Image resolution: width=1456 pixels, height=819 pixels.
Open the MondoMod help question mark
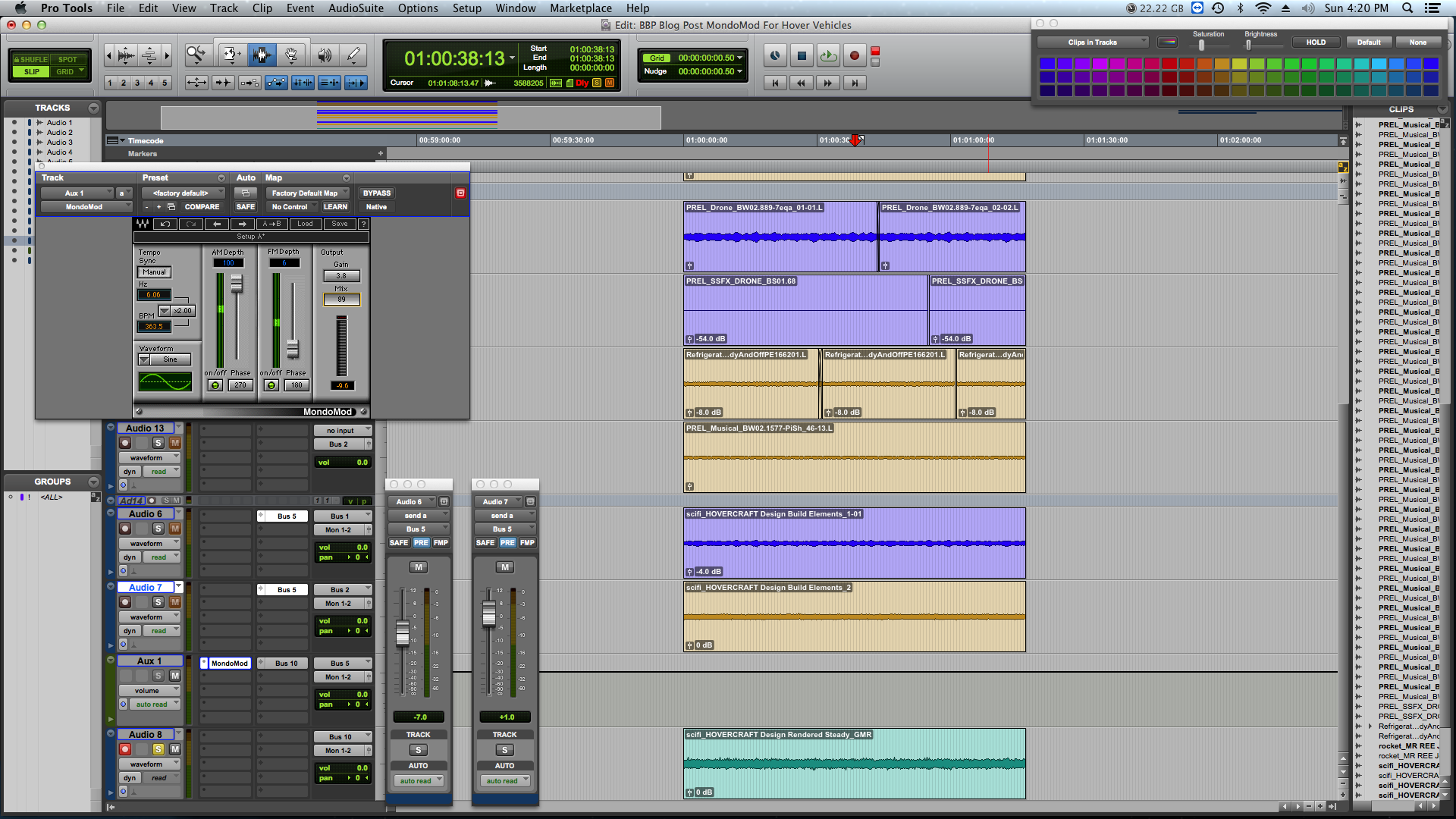[x=363, y=224]
